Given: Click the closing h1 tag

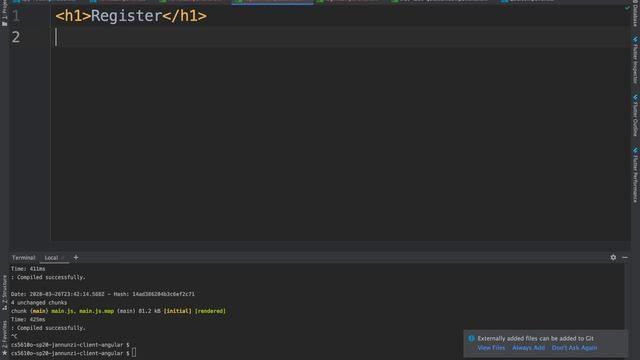Looking at the screenshot, I should (x=184, y=16).
